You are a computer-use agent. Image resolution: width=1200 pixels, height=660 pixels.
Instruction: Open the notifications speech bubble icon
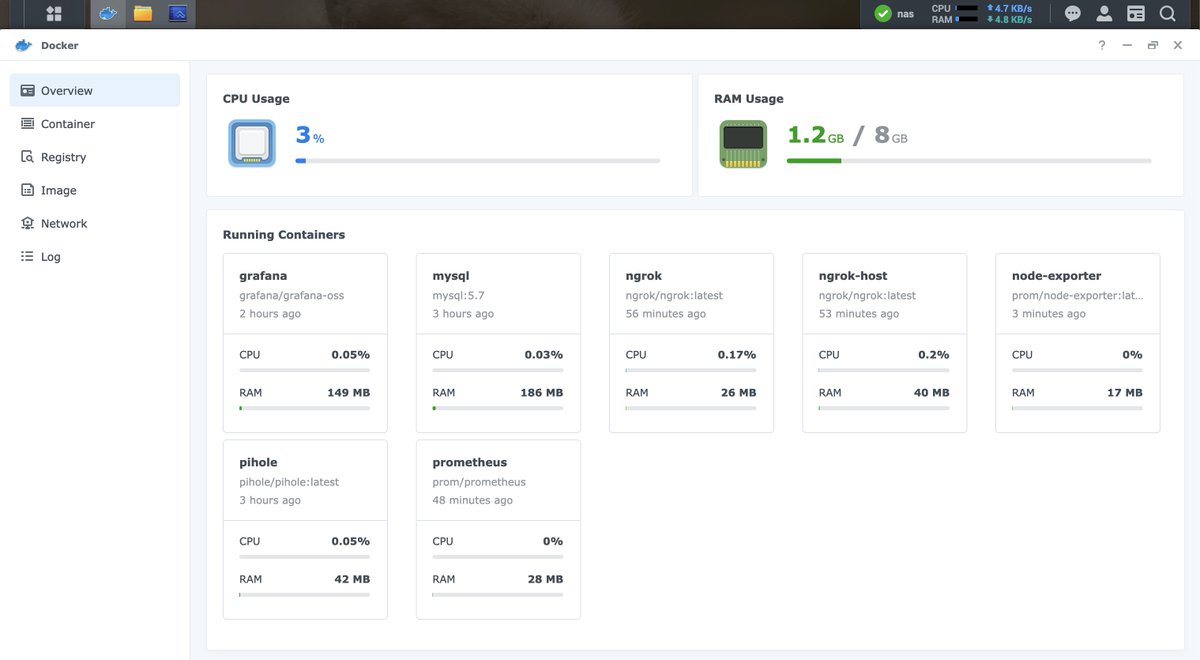point(1072,14)
